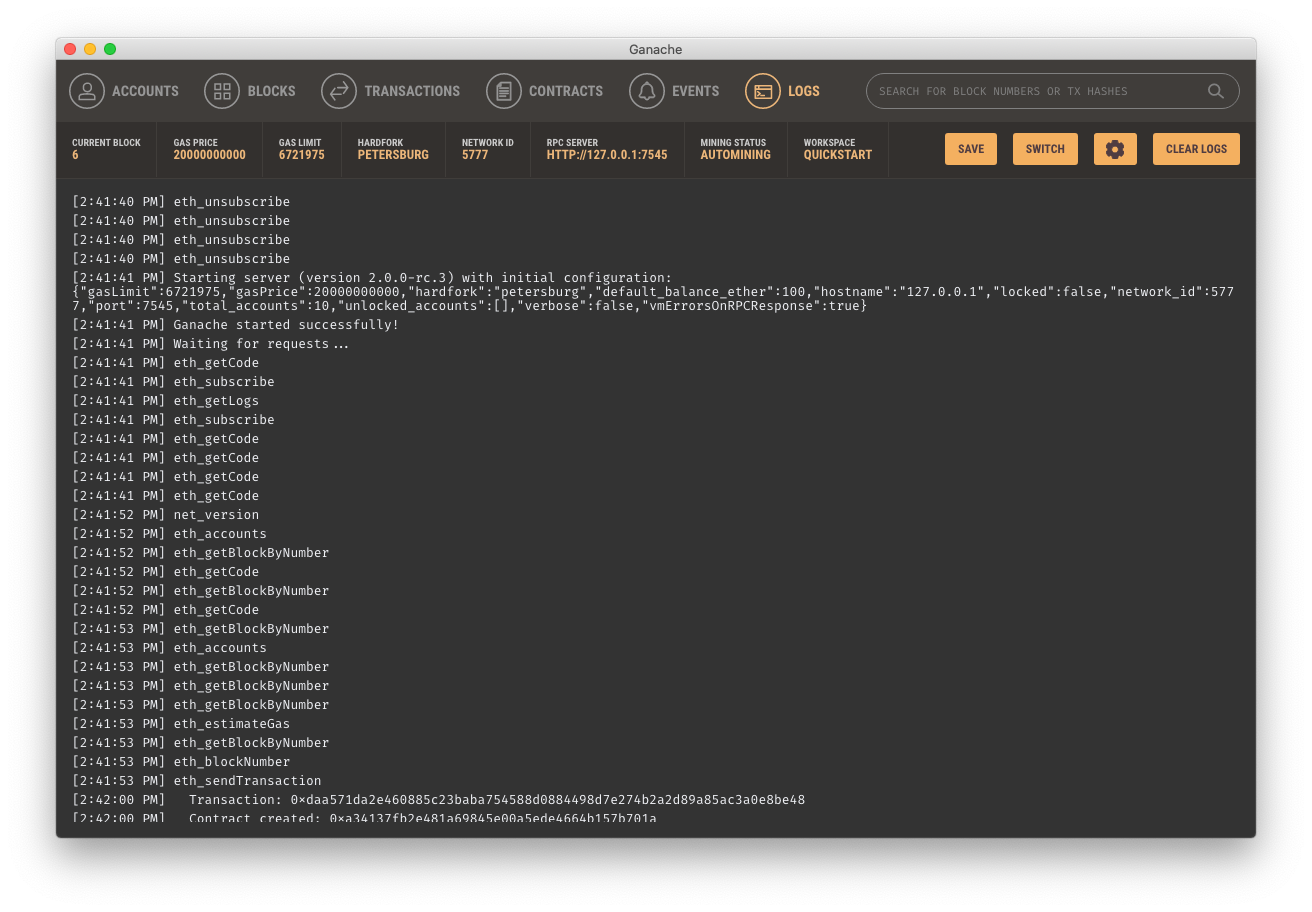Open the Accounts tab
The image size is (1312, 912).
click(124, 91)
